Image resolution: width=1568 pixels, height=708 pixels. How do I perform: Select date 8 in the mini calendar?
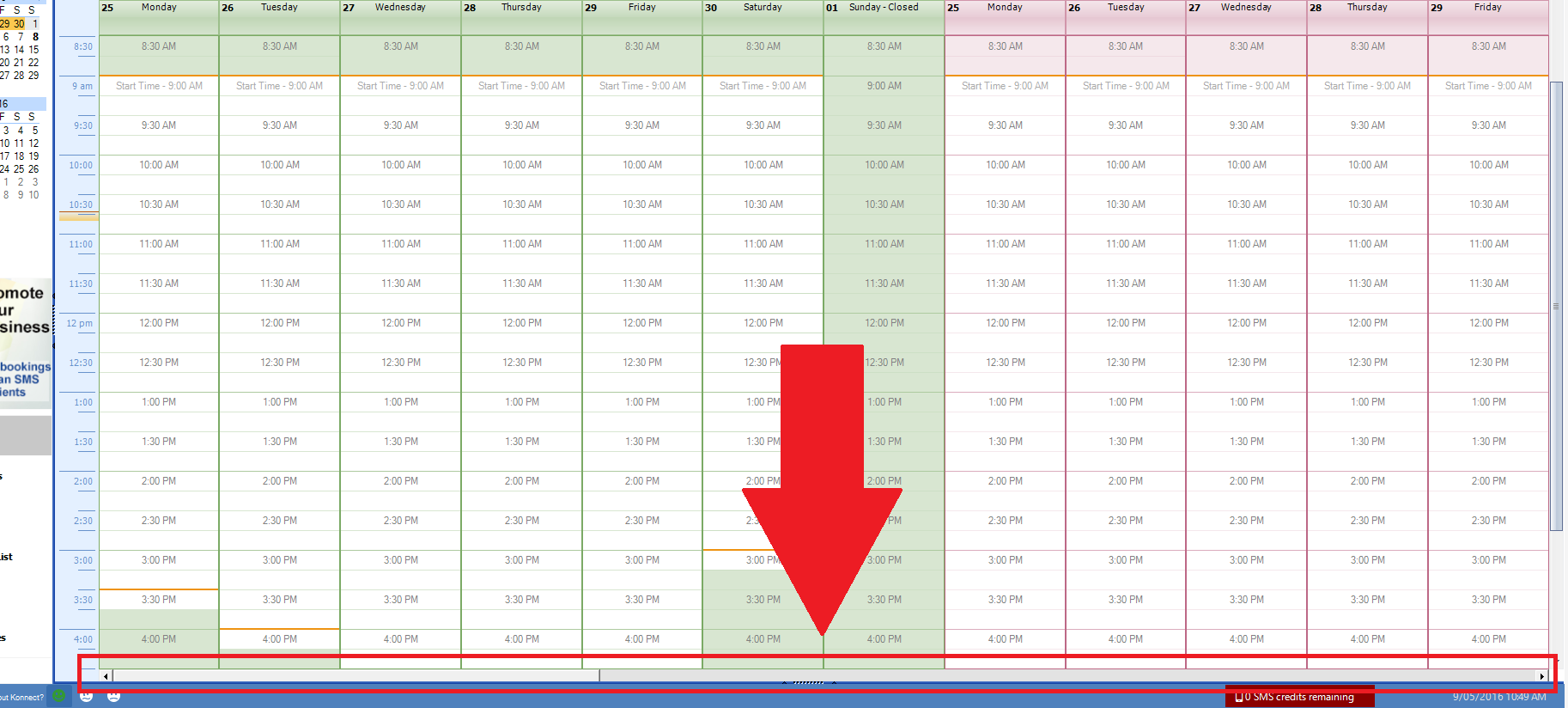coord(35,37)
